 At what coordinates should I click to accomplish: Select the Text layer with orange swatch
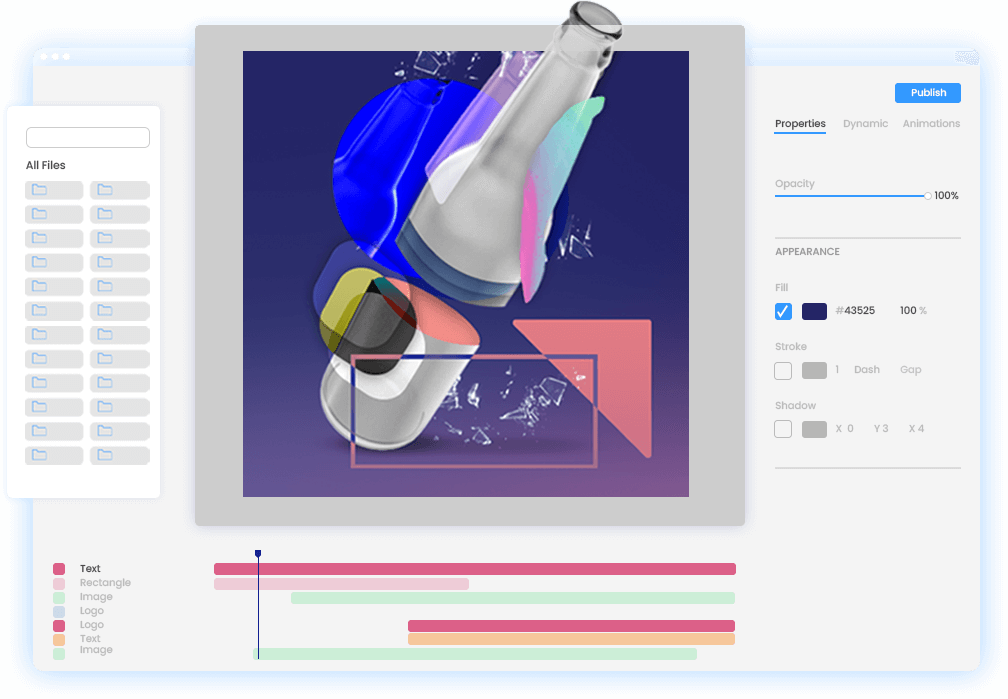(90, 639)
